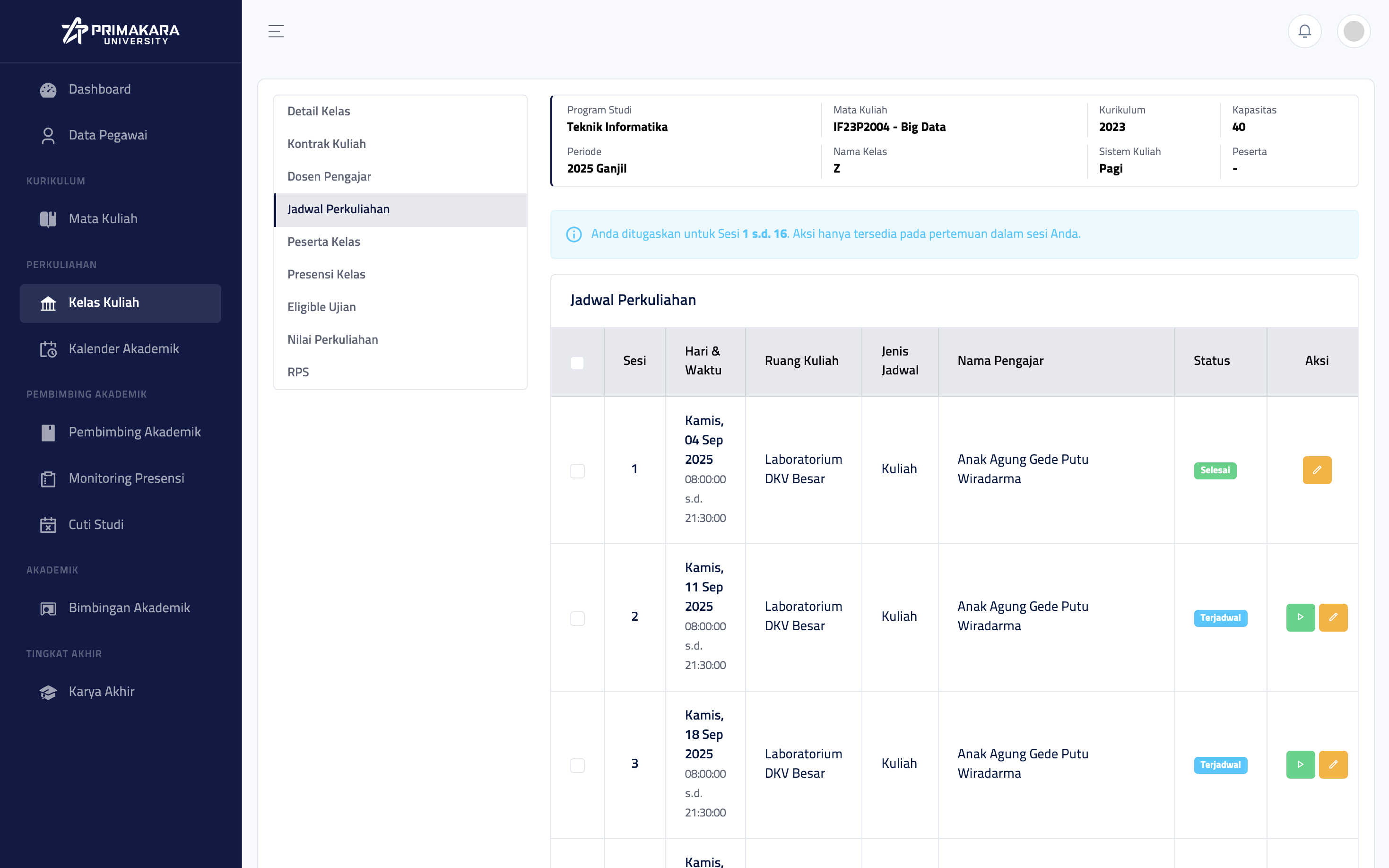Viewport: 1389px width, 868px height.
Task: Start session 3 with the play button
Action: point(1301,764)
